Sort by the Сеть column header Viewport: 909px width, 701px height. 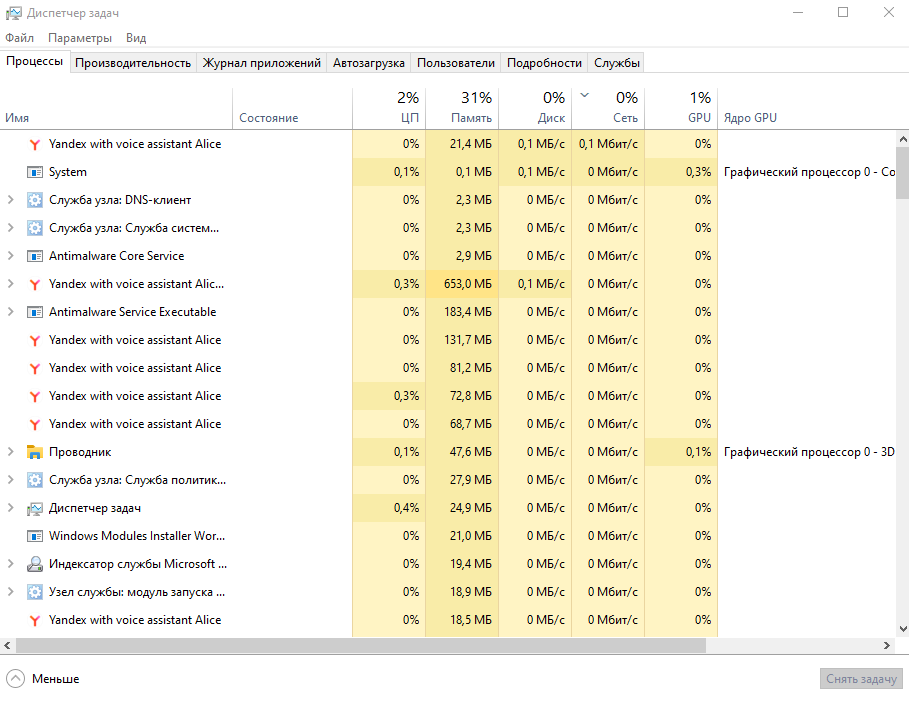point(608,108)
